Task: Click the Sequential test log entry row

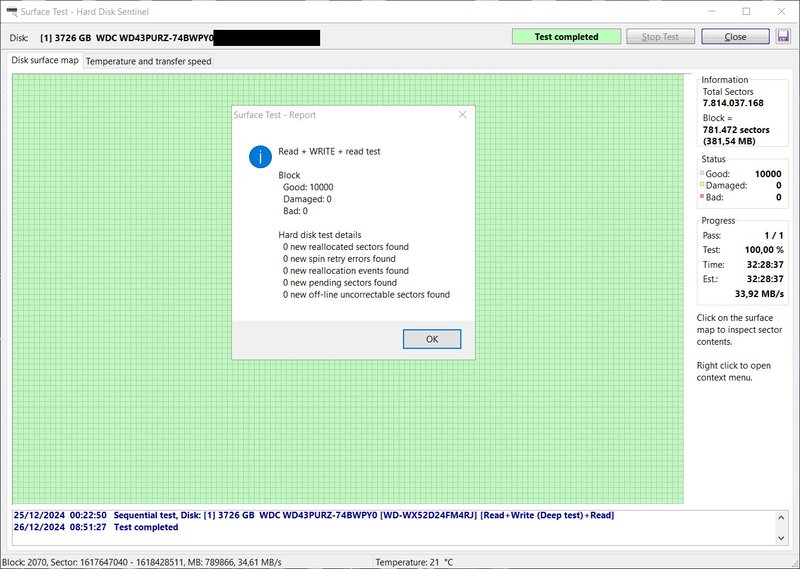Action: [x=314, y=515]
